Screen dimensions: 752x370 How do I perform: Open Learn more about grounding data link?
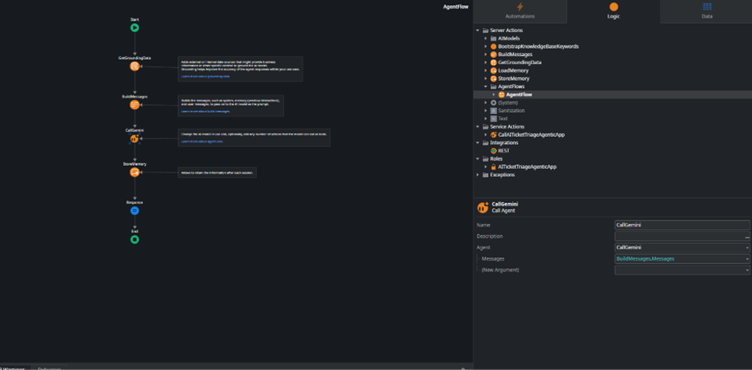205,76
